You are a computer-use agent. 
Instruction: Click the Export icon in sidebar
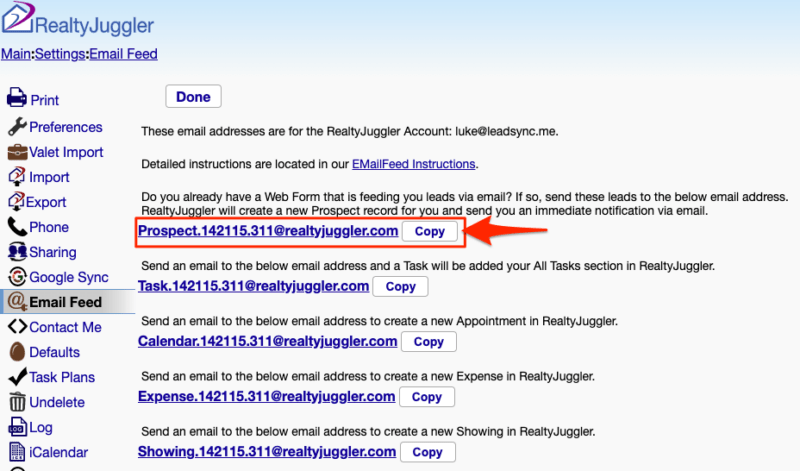pyautogui.click(x=16, y=202)
